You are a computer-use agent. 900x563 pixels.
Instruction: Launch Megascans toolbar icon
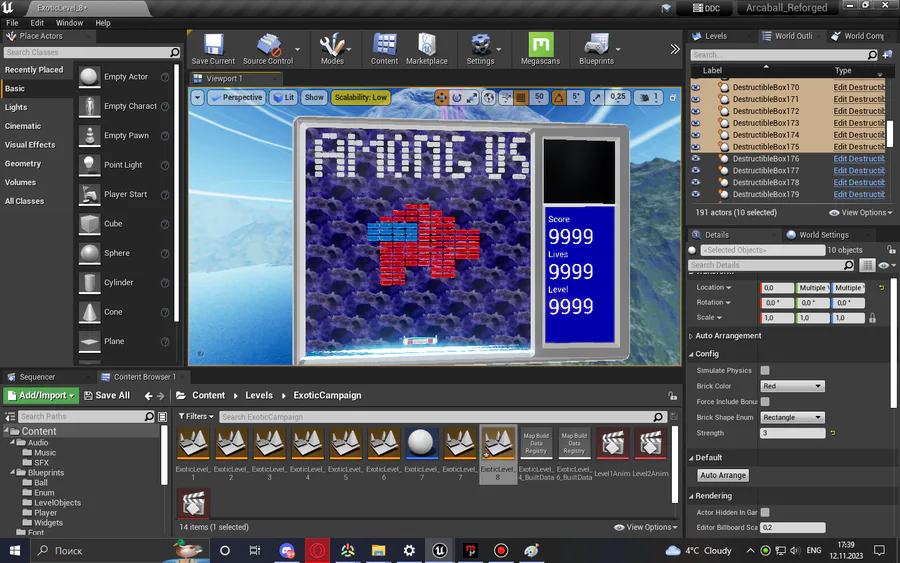[540, 49]
